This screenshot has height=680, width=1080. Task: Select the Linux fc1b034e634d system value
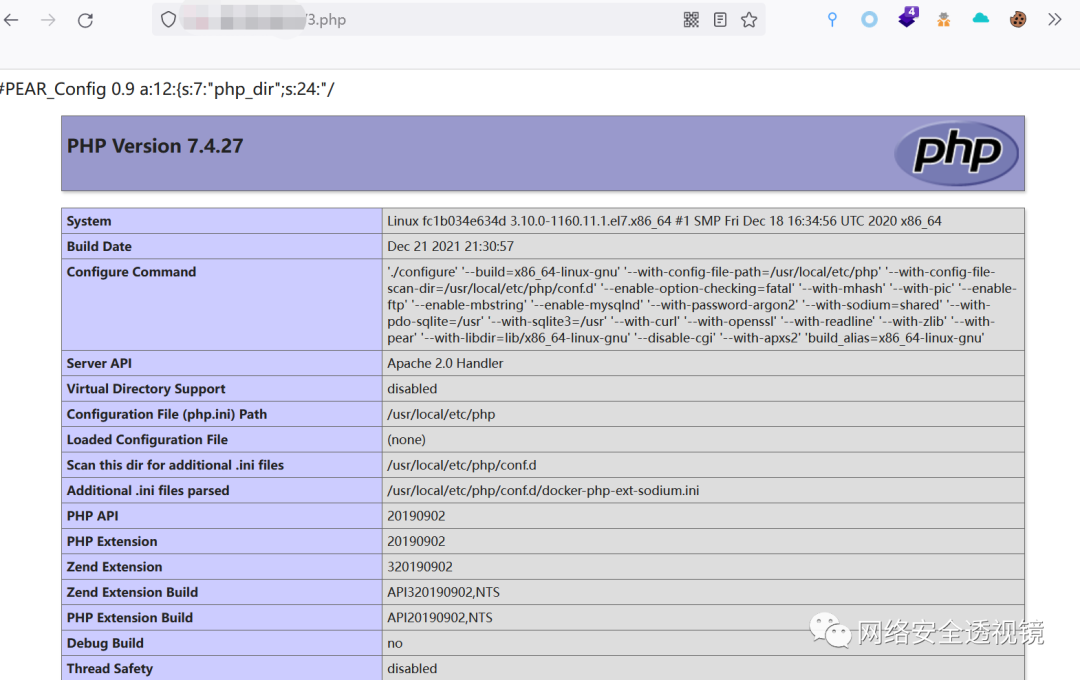[664, 221]
